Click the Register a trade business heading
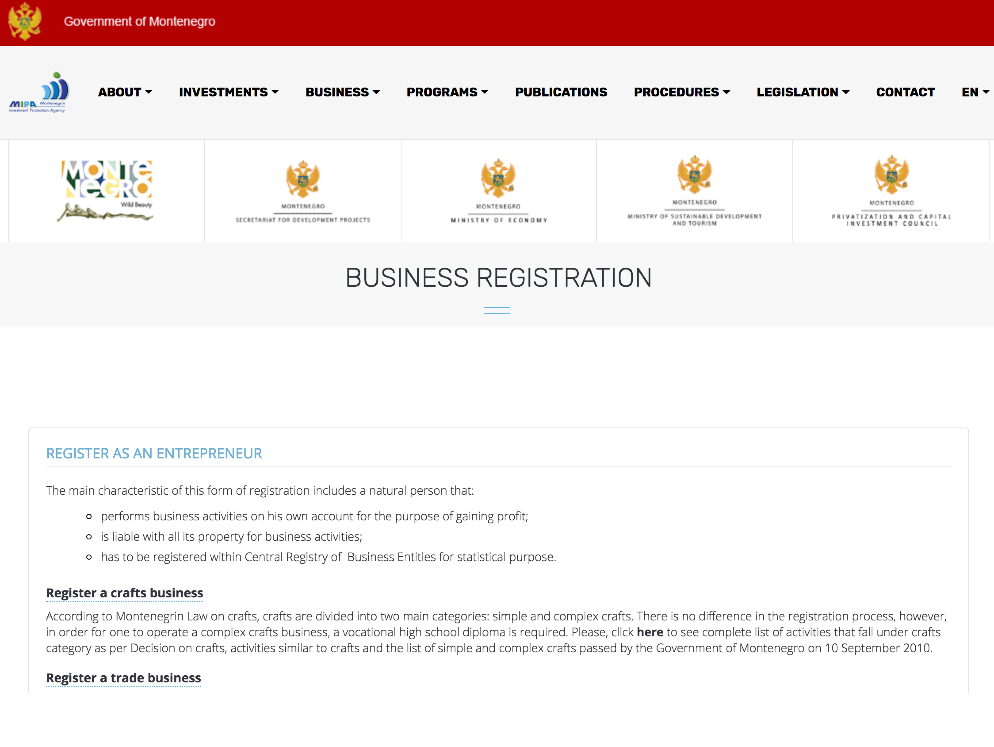Image resolution: width=994 pixels, height=747 pixels. pos(124,678)
